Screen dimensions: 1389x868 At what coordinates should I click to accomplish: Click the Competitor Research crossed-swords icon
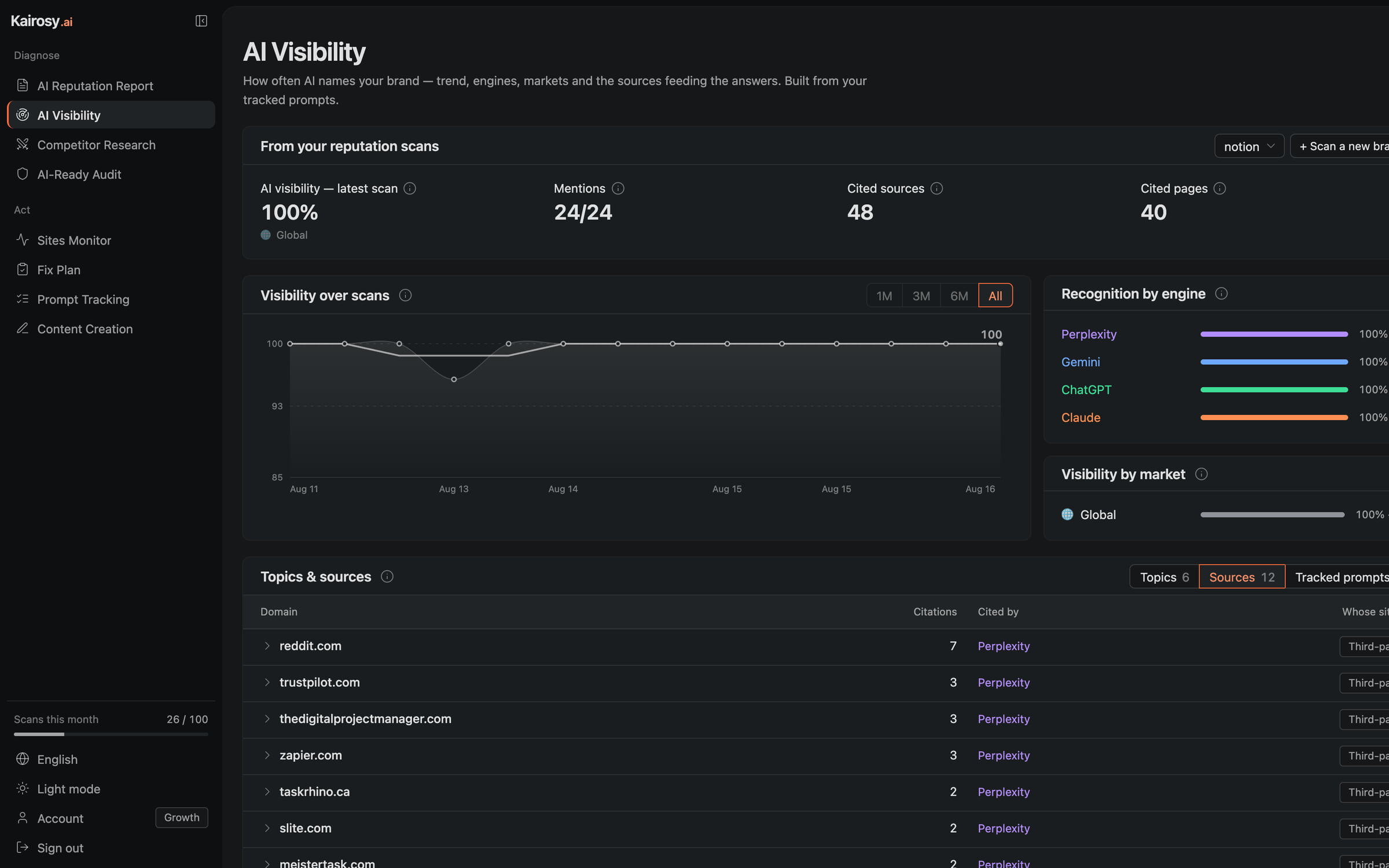point(23,144)
